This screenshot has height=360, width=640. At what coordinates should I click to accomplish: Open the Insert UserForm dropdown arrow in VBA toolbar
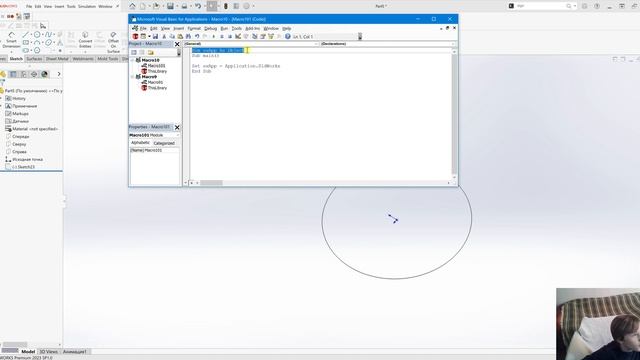click(x=149, y=37)
